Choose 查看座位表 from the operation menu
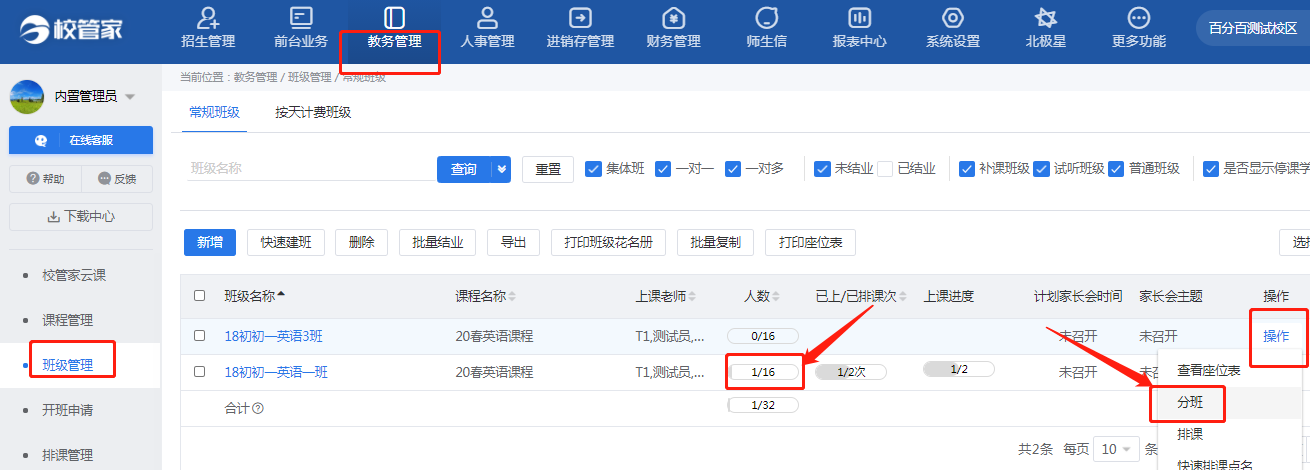Image resolution: width=1310 pixels, height=470 pixels. click(1209, 370)
